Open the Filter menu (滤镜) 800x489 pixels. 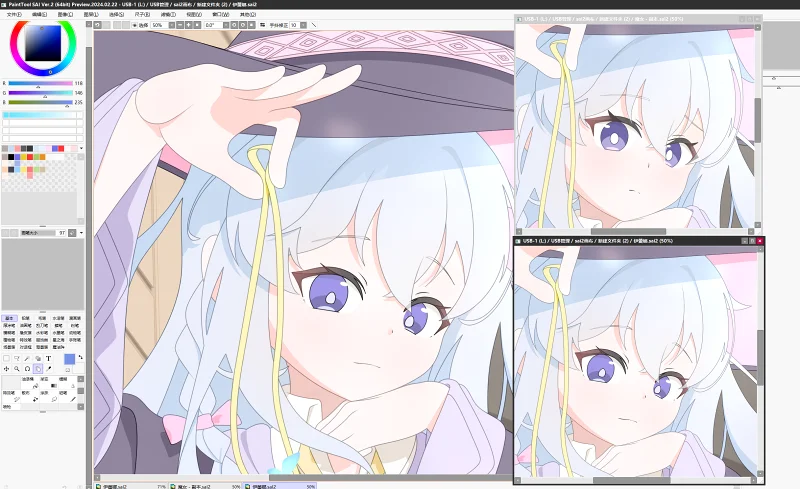168,14
